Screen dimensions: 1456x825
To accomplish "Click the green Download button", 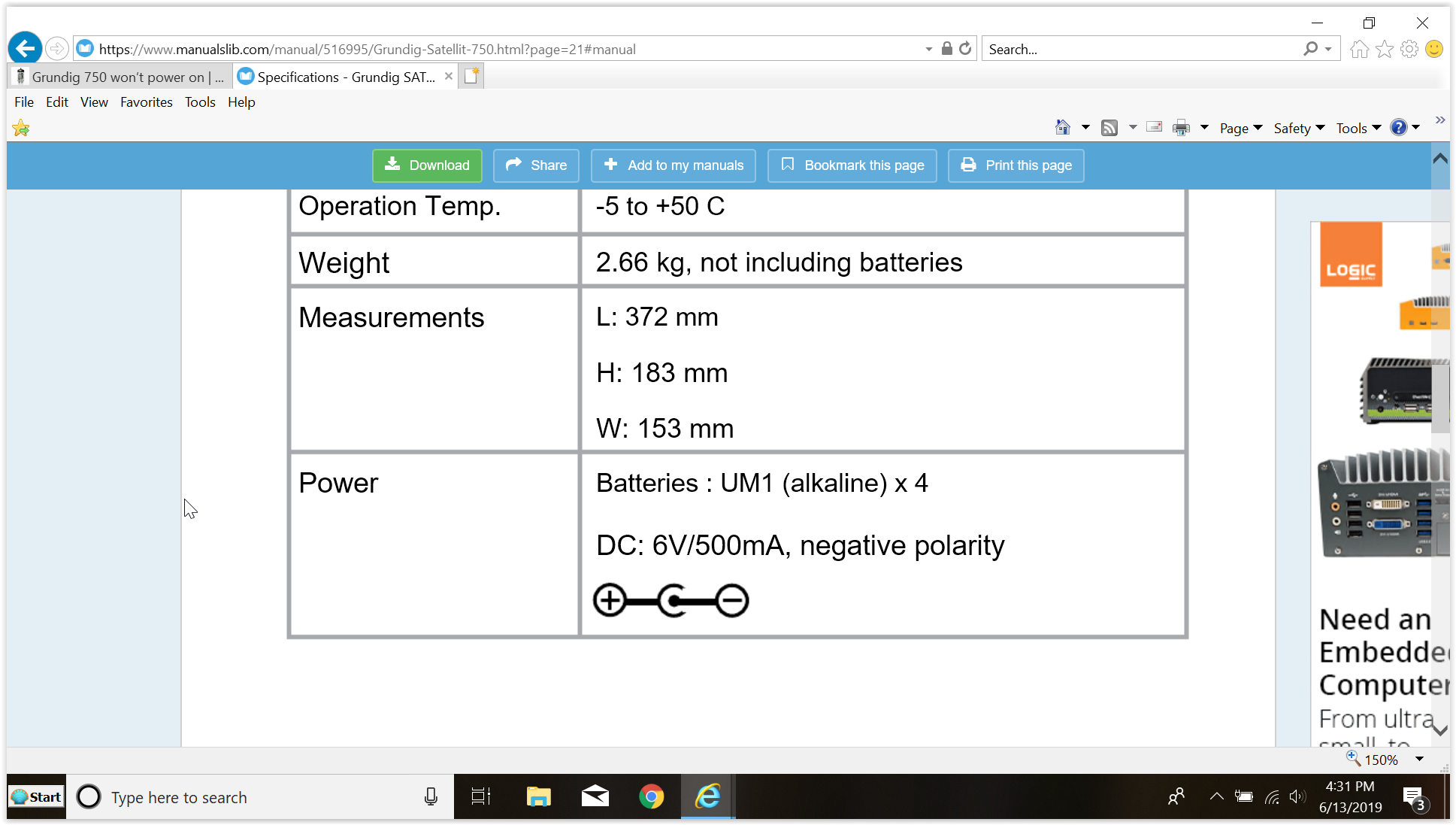I will click(x=427, y=165).
